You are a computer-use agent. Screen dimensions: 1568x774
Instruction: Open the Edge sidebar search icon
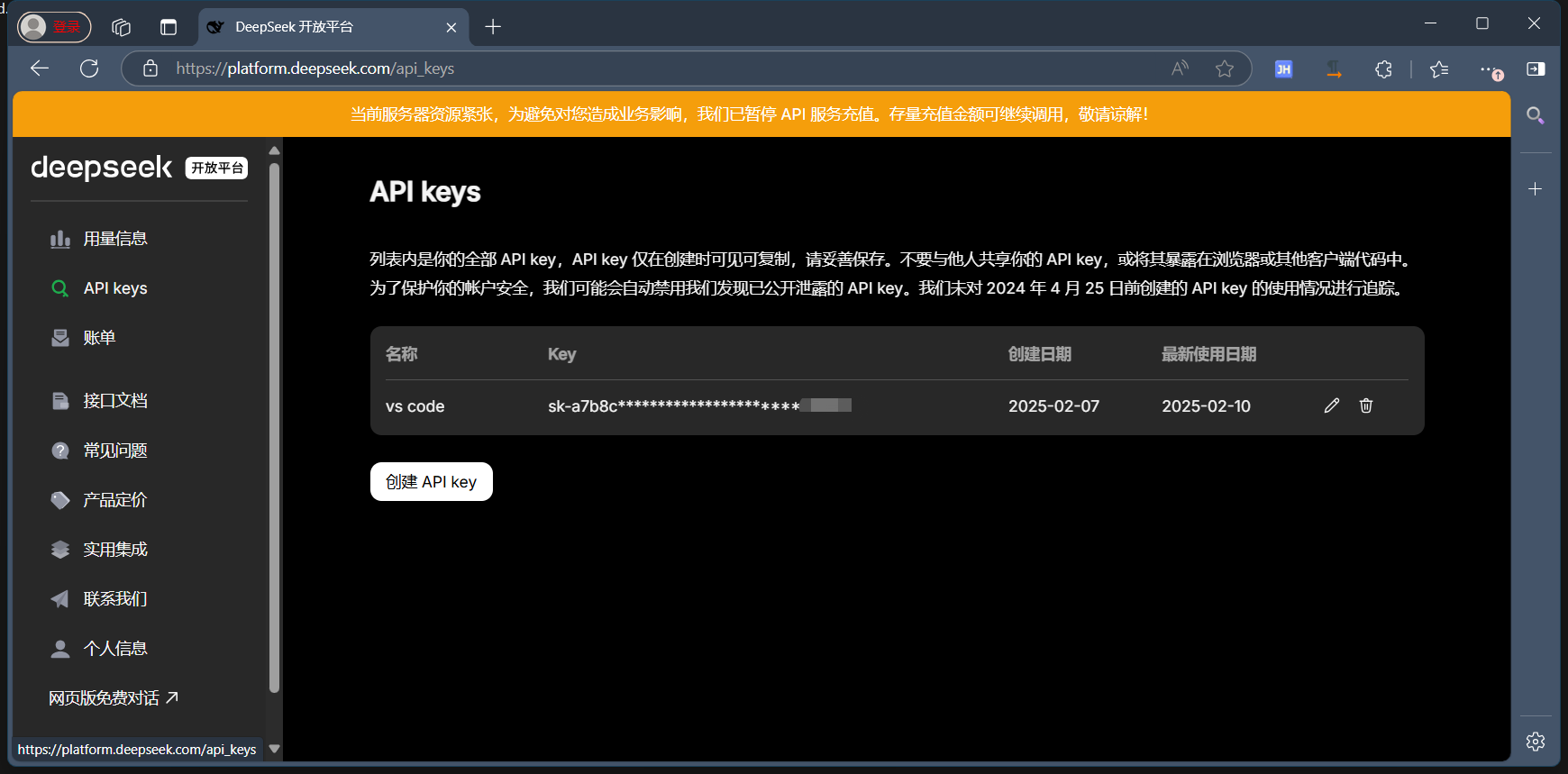pyautogui.click(x=1535, y=115)
